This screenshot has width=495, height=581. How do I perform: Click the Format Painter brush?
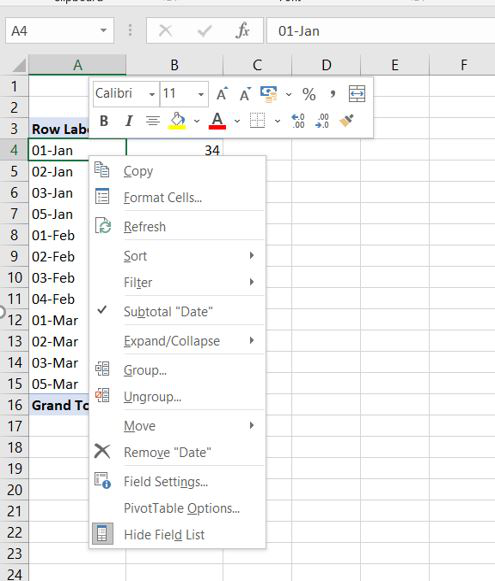click(346, 121)
